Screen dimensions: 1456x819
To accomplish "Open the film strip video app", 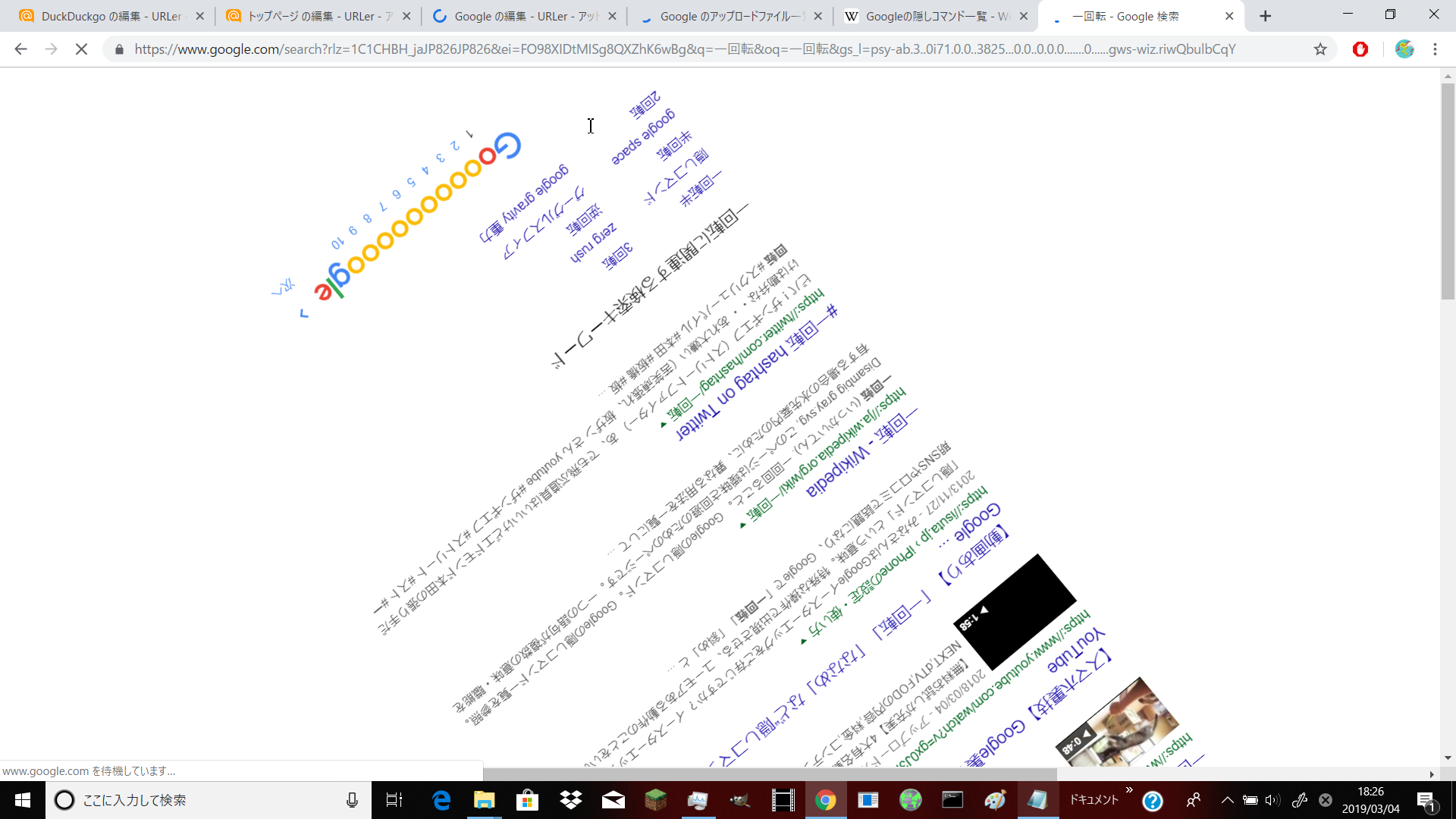I will 783,800.
